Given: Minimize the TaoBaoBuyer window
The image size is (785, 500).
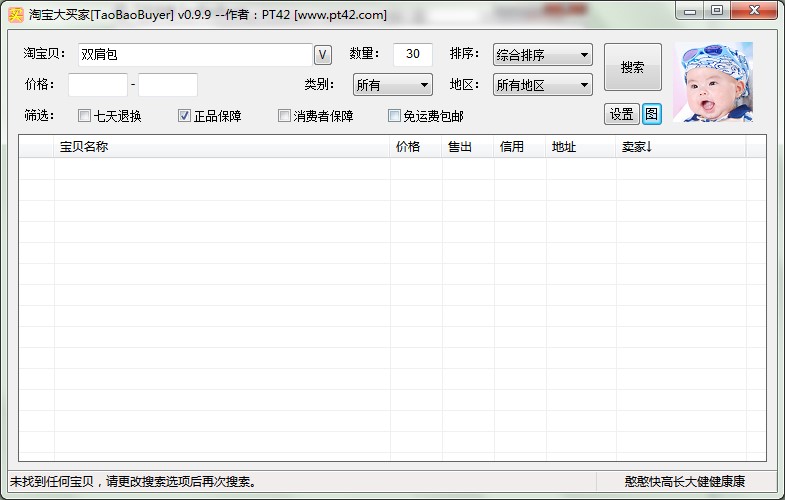Looking at the screenshot, I should [690, 11].
